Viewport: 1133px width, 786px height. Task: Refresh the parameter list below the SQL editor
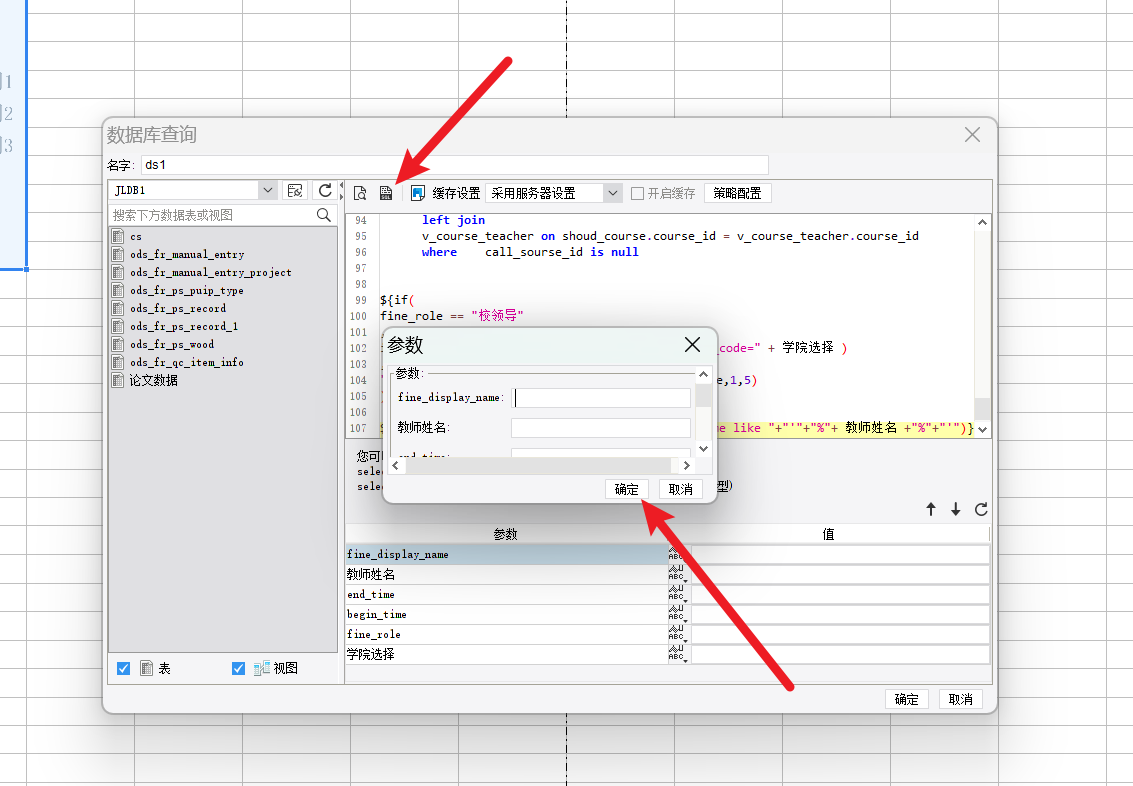click(x=981, y=509)
